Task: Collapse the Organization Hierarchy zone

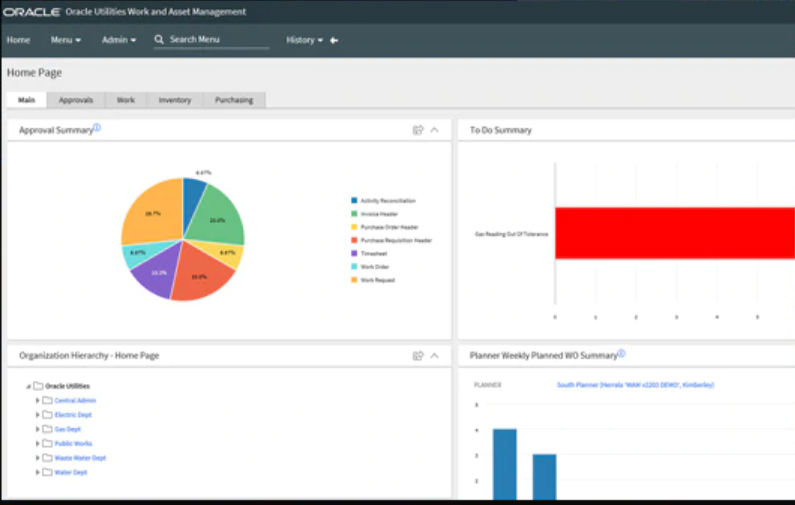Action: (435, 356)
